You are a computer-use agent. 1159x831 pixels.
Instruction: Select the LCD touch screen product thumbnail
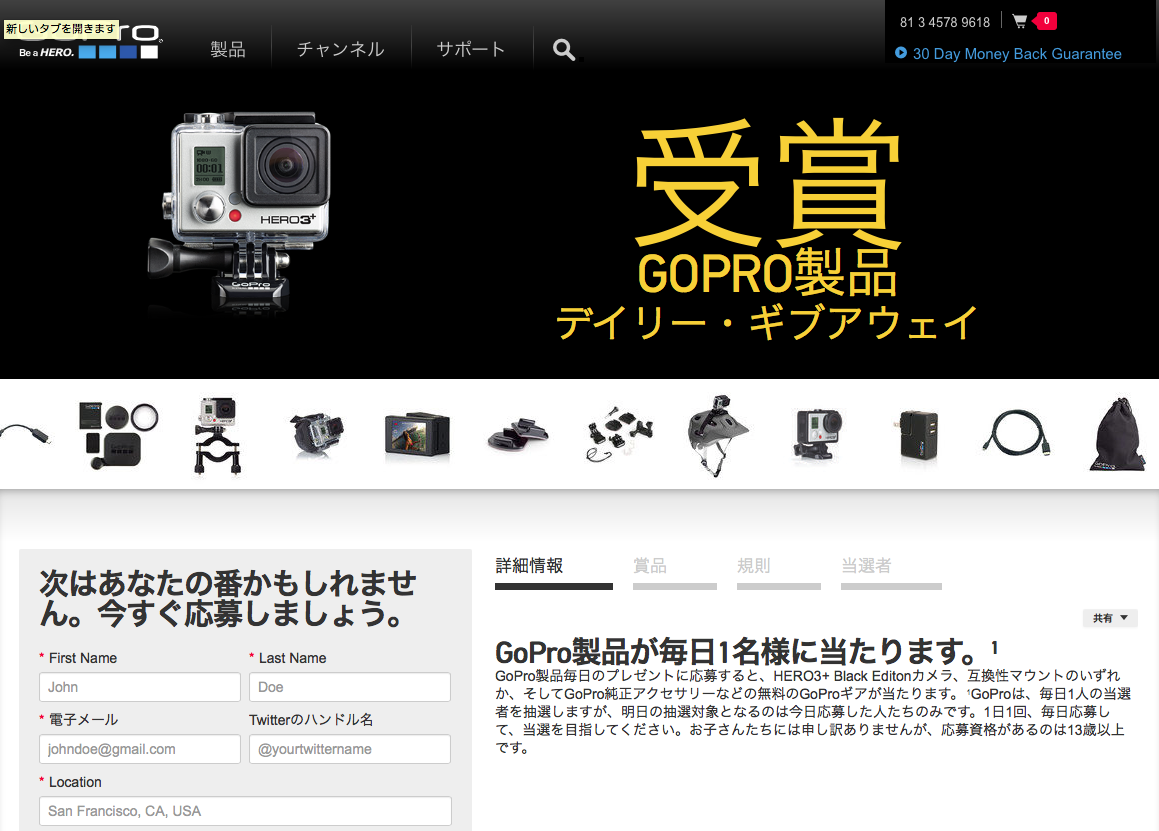tap(417, 434)
